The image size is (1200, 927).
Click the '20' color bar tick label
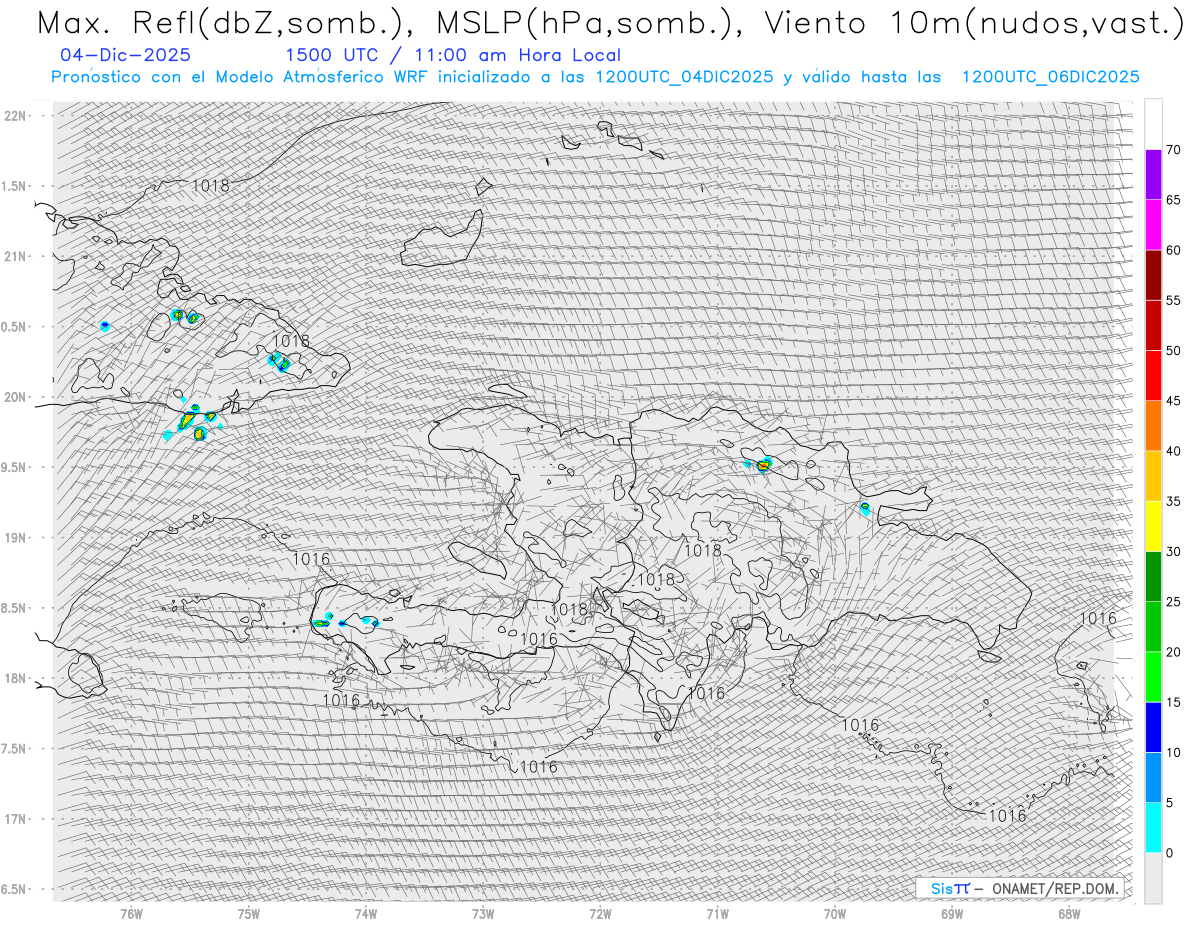coord(1173,652)
